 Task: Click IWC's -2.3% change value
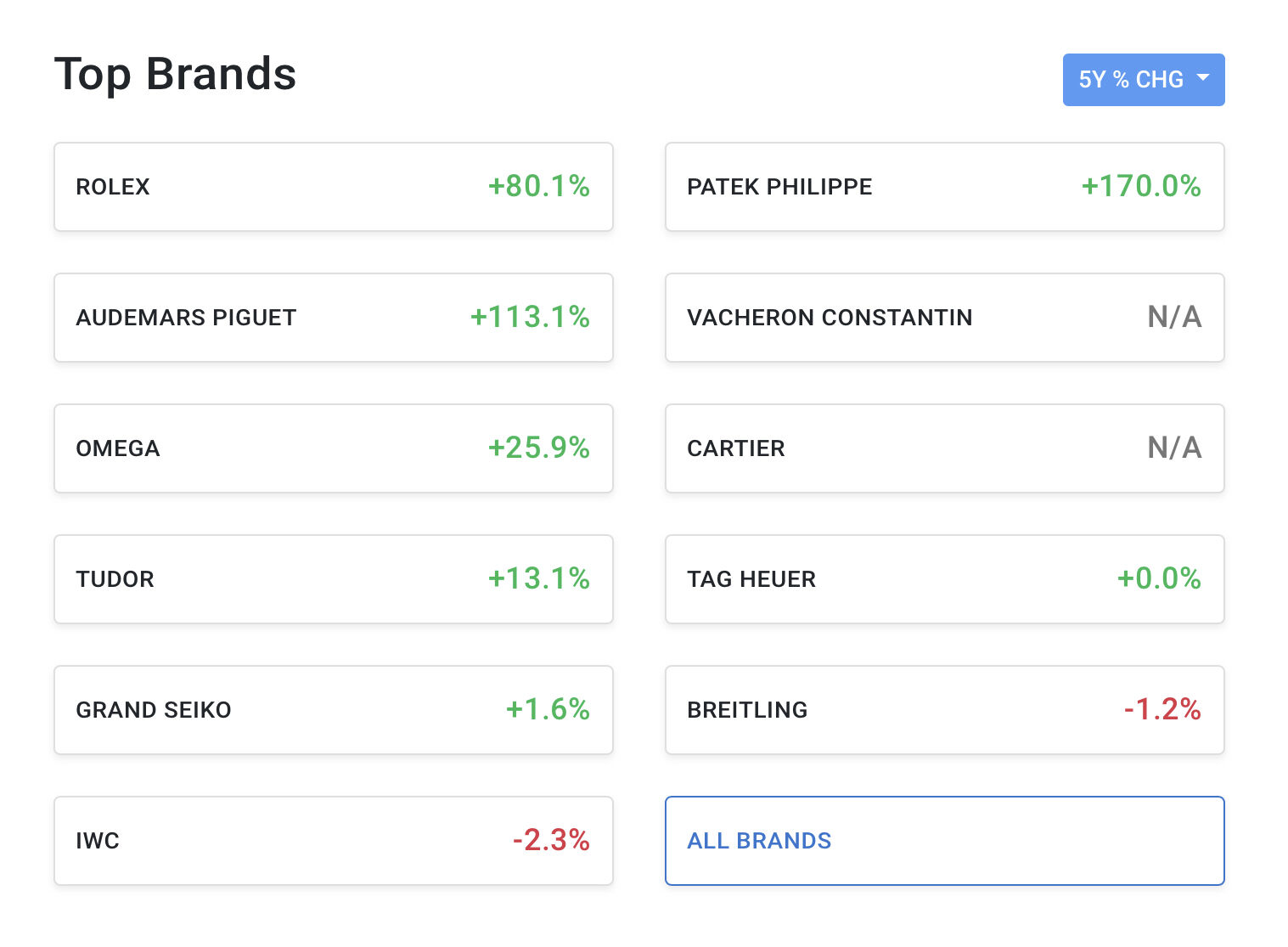550,840
